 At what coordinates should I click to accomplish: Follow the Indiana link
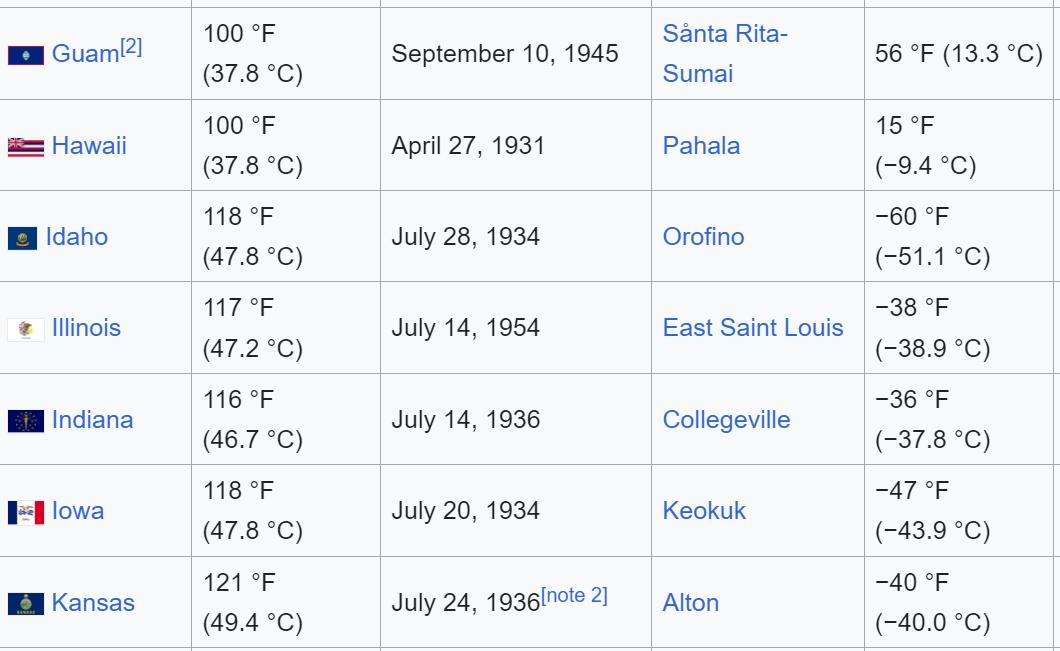click(93, 419)
